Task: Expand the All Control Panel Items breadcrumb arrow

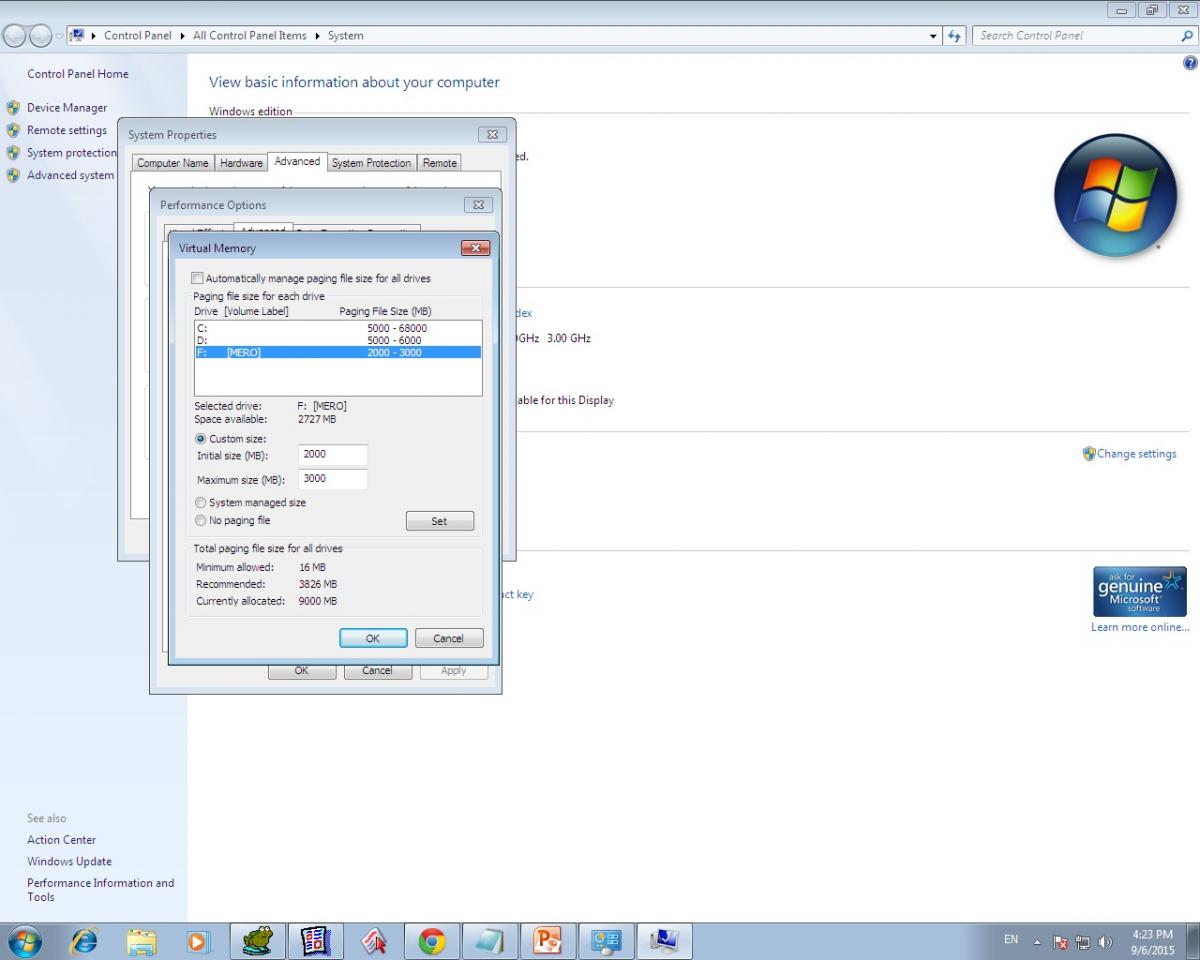Action: 317,36
